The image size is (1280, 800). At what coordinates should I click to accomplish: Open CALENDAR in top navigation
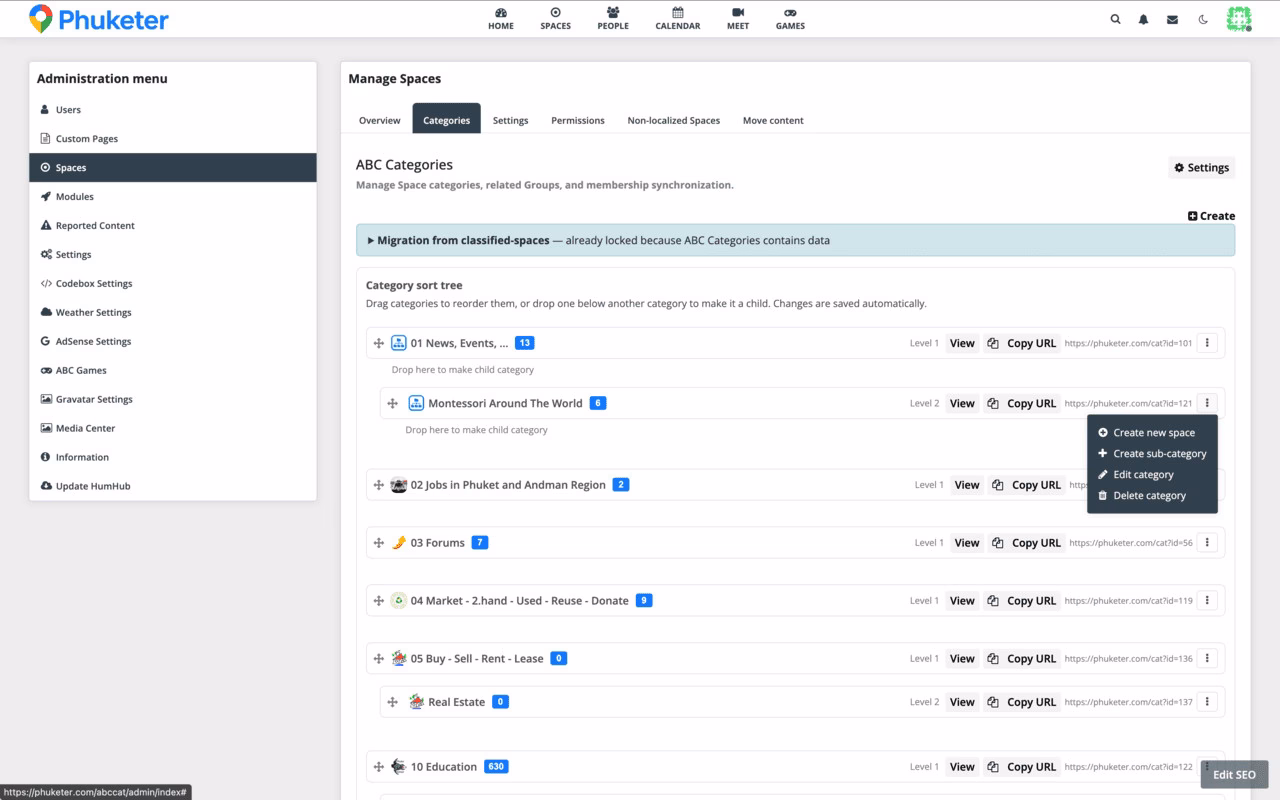coord(678,18)
